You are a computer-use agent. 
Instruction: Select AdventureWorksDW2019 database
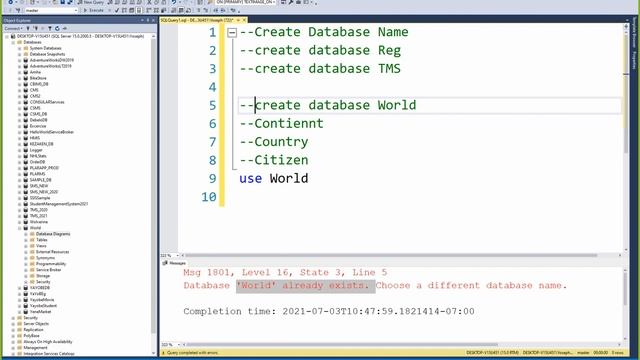(x=51, y=60)
